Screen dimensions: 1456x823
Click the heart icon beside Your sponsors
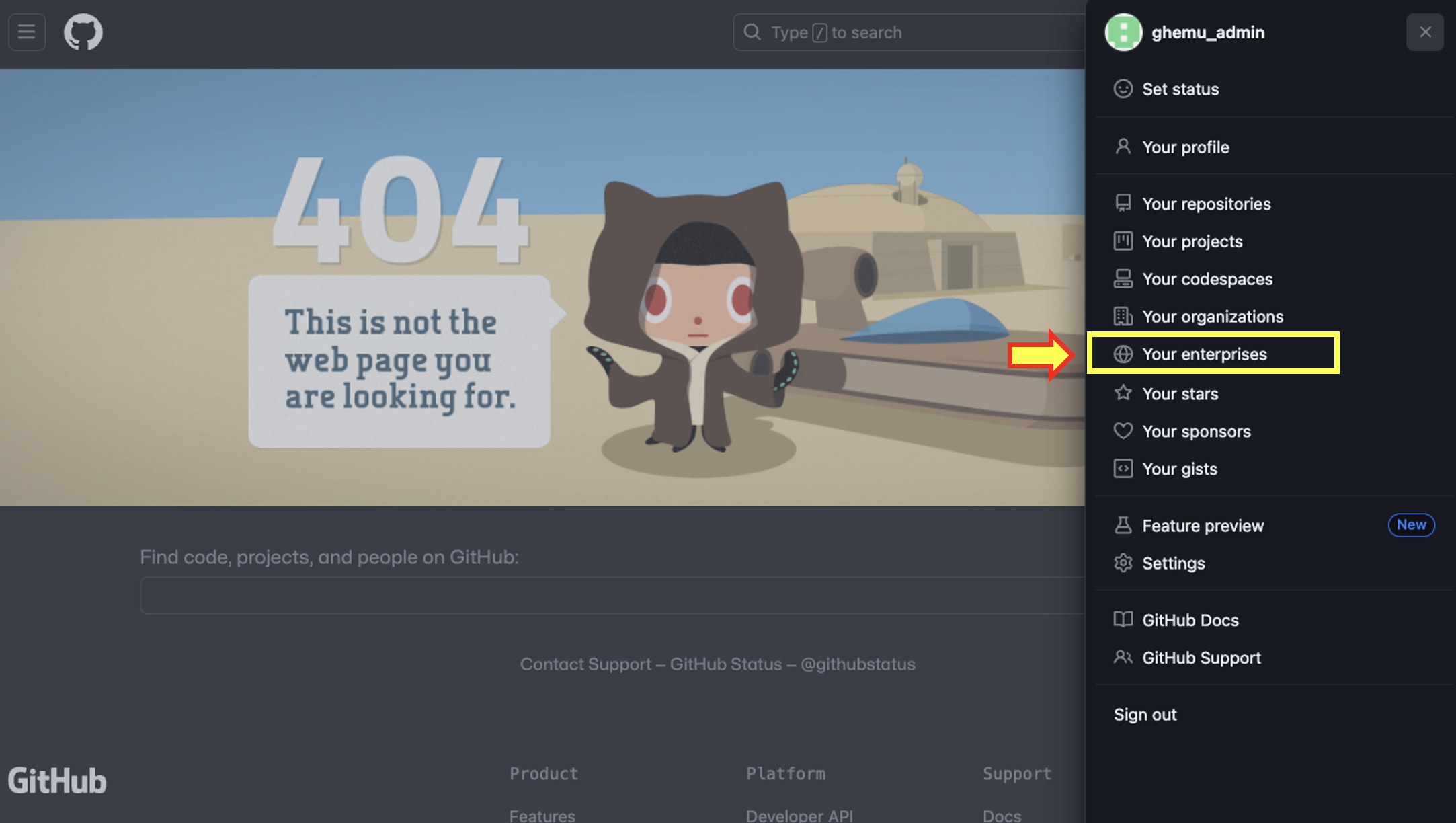point(1123,430)
